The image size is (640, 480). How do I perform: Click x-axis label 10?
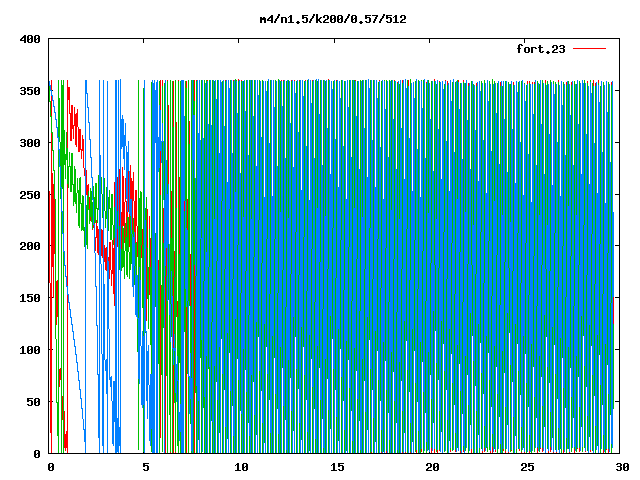pyautogui.click(x=241, y=467)
